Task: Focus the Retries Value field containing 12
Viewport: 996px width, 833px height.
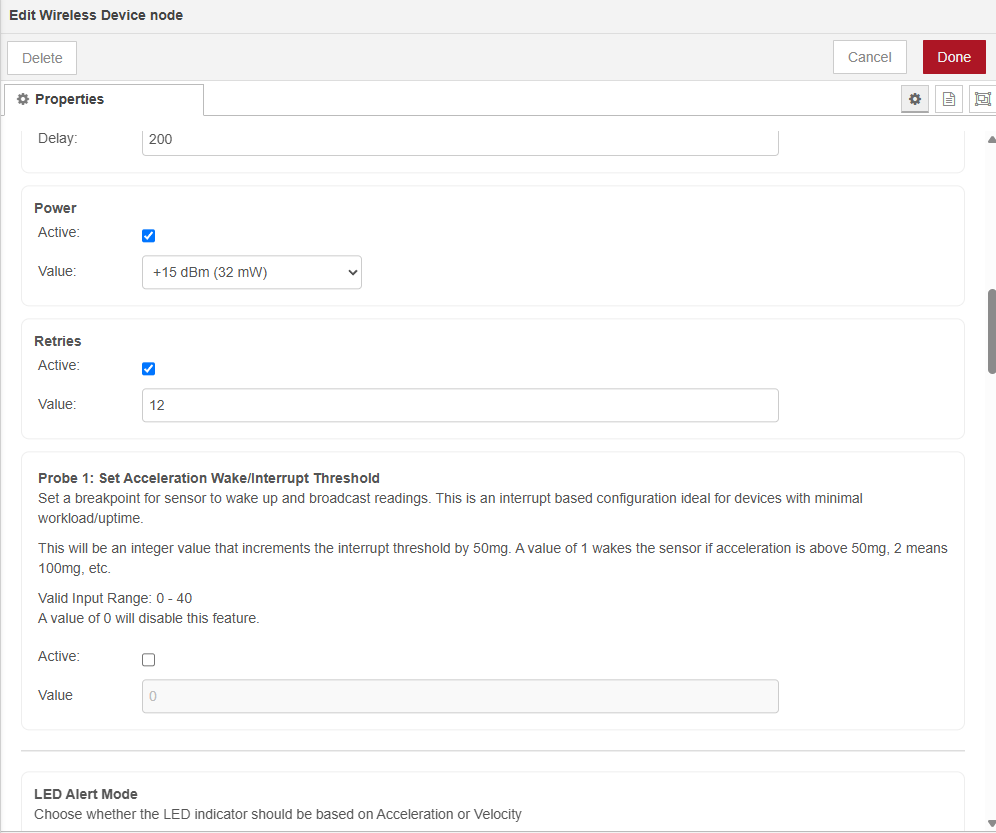Action: (x=460, y=405)
